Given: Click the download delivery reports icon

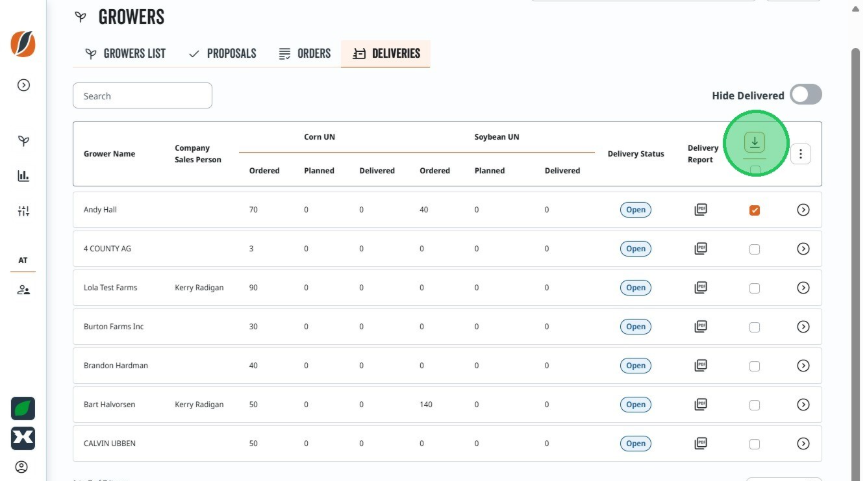Looking at the screenshot, I should [754, 142].
